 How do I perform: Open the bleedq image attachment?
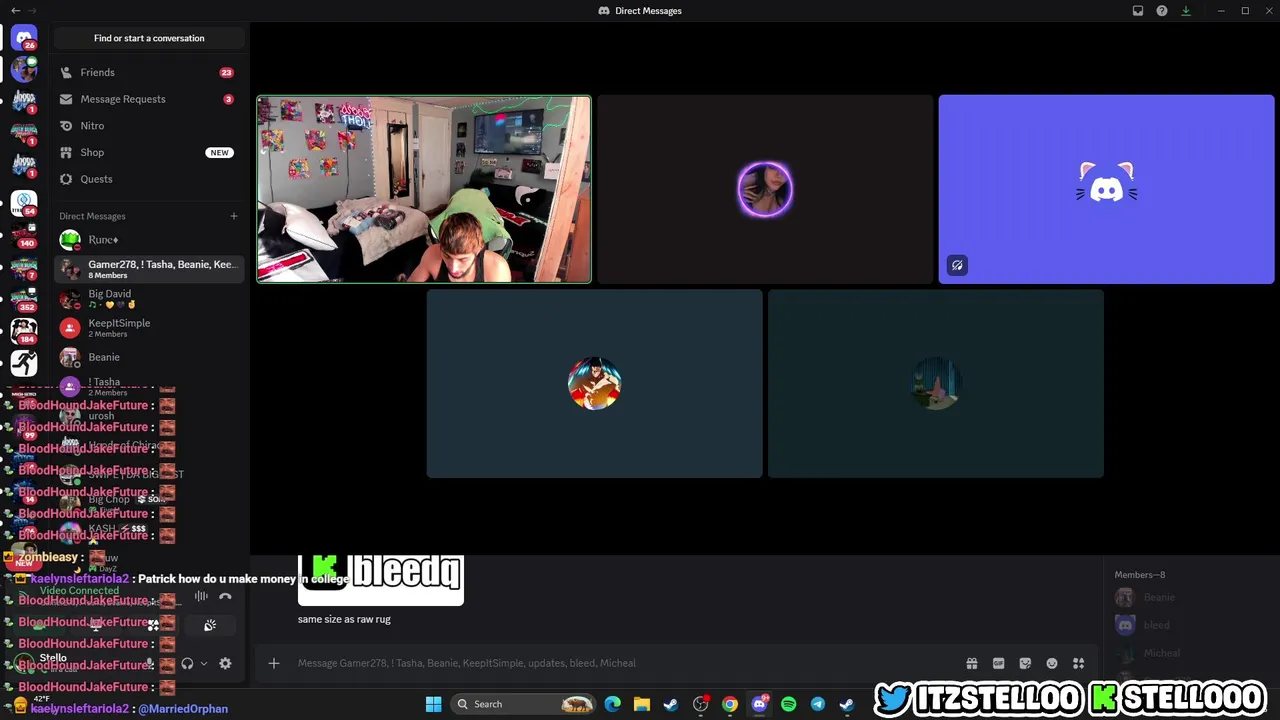coord(381,580)
